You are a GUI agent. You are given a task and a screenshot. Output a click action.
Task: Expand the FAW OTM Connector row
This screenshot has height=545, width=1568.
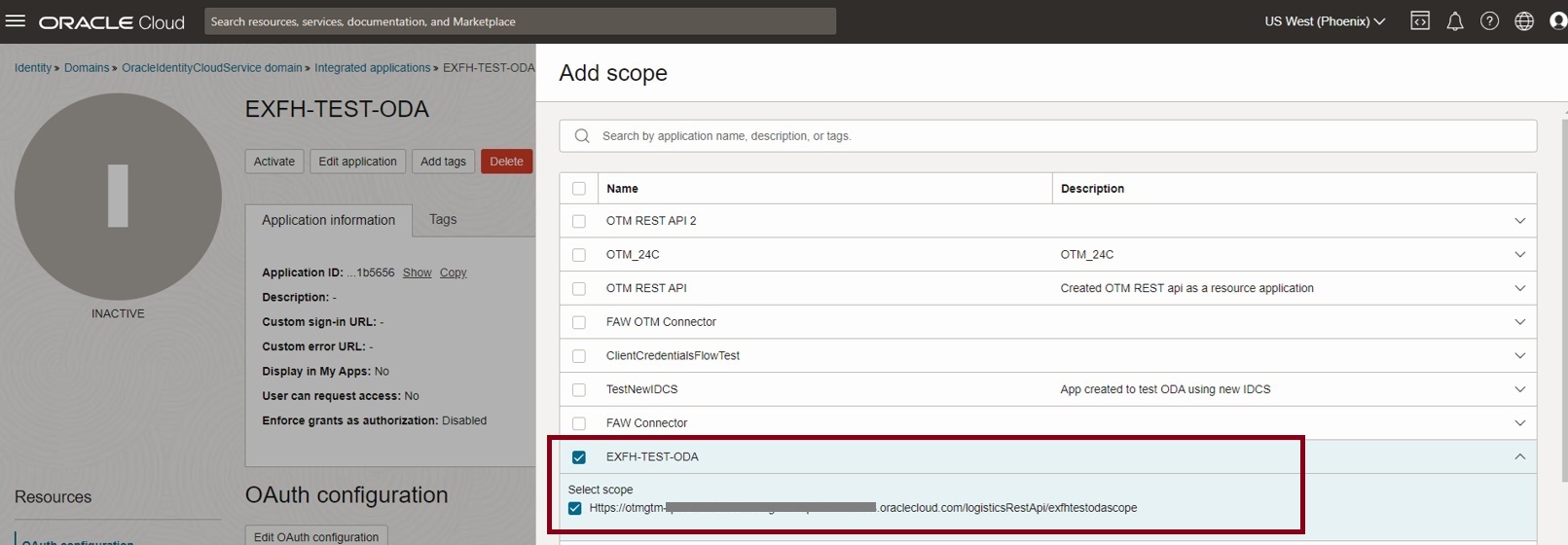point(1520,322)
